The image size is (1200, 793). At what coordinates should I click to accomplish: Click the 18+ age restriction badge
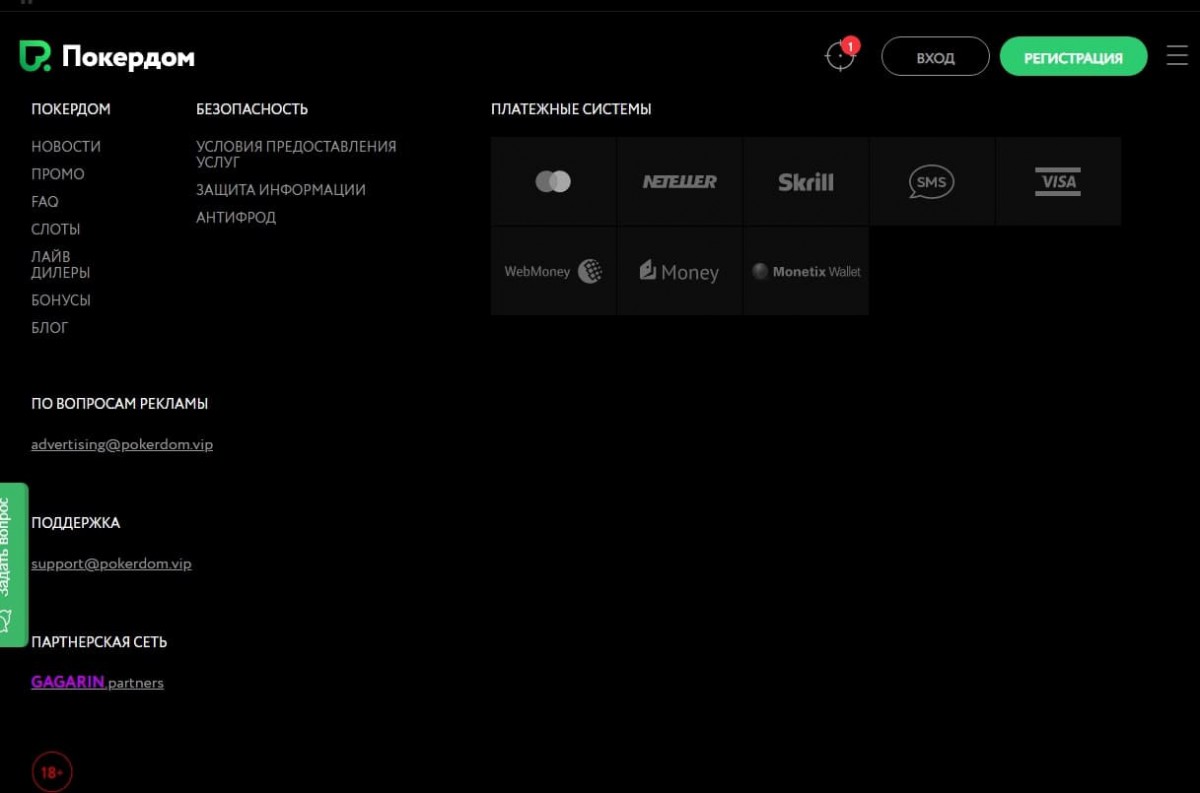[52, 772]
